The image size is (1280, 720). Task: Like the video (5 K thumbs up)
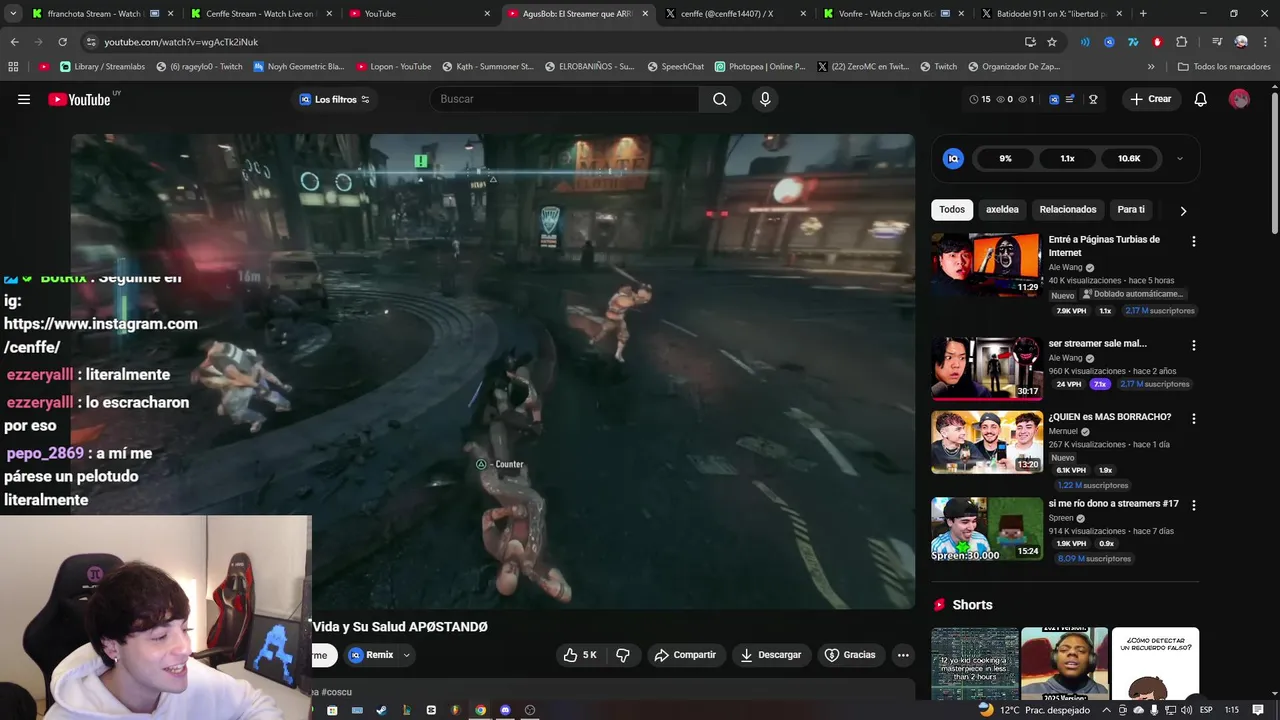click(x=580, y=655)
